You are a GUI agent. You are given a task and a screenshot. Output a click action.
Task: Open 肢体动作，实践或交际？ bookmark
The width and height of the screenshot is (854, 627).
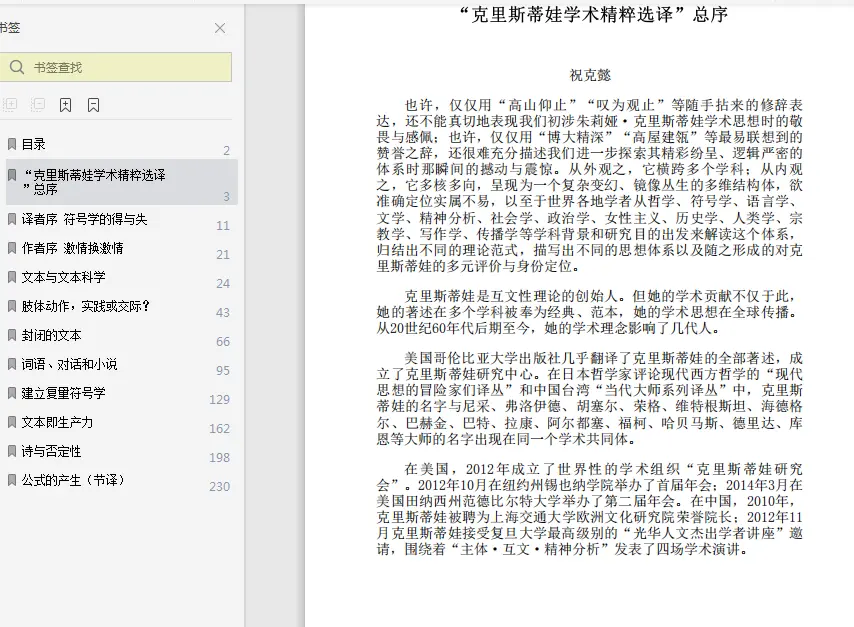(x=86, y=306)
